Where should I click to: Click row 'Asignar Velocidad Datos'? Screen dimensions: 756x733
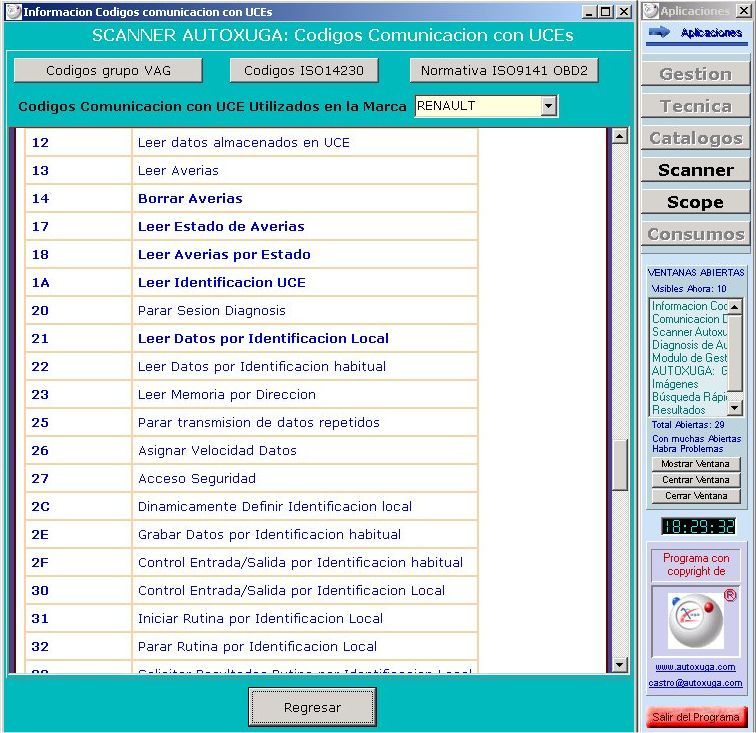[251, 450]
